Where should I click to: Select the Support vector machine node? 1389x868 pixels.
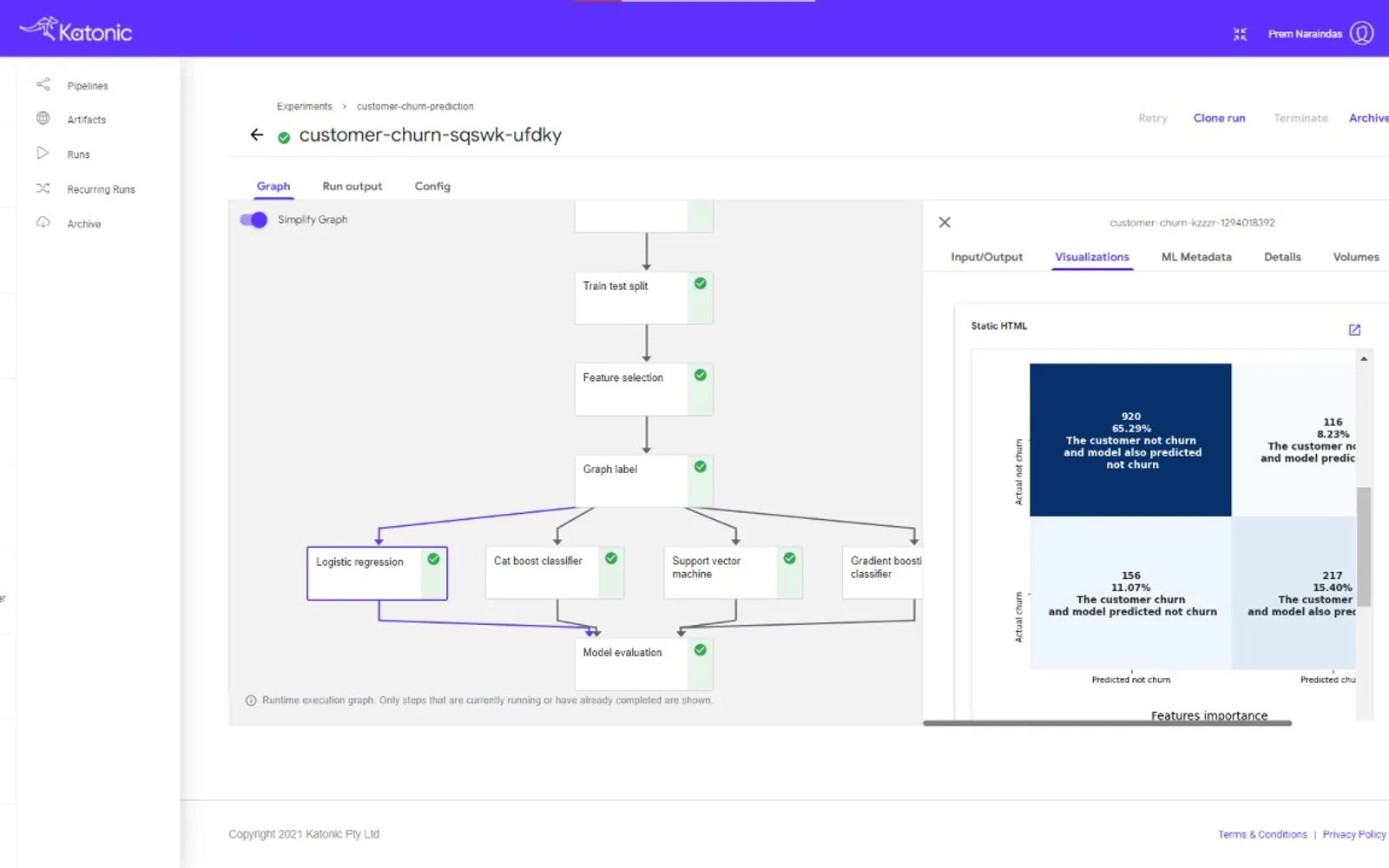click(733, 573)
